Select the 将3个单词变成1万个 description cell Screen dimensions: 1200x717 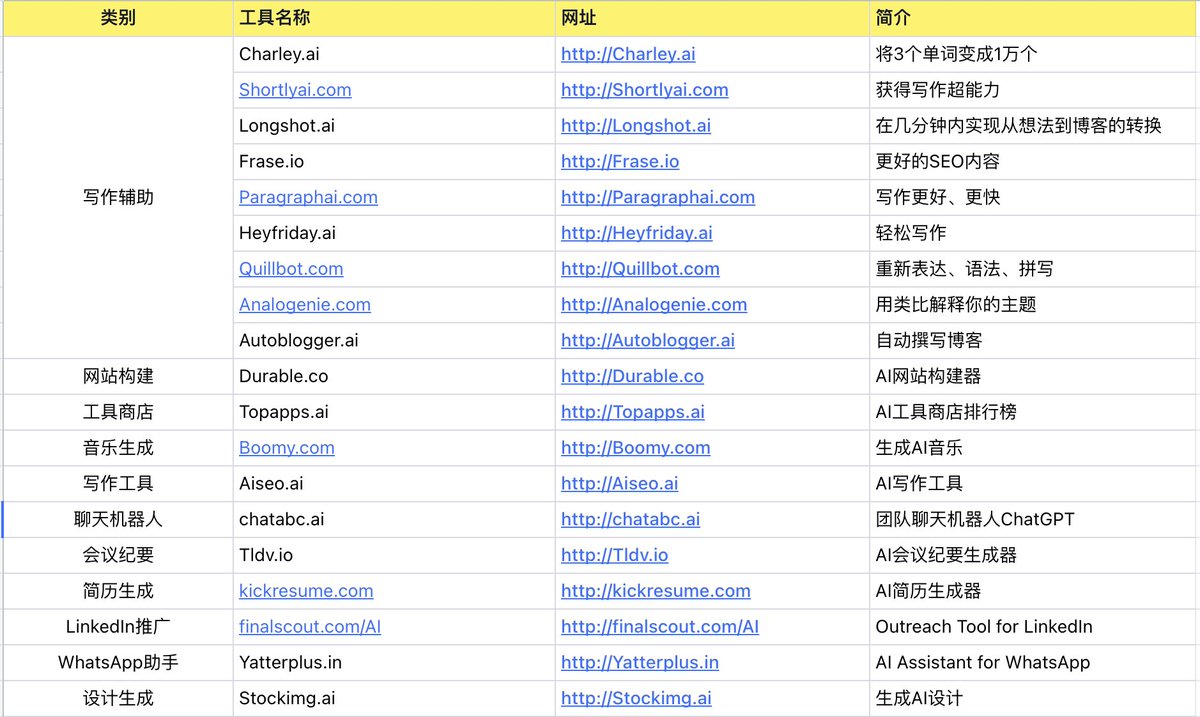pos(1034,54)
